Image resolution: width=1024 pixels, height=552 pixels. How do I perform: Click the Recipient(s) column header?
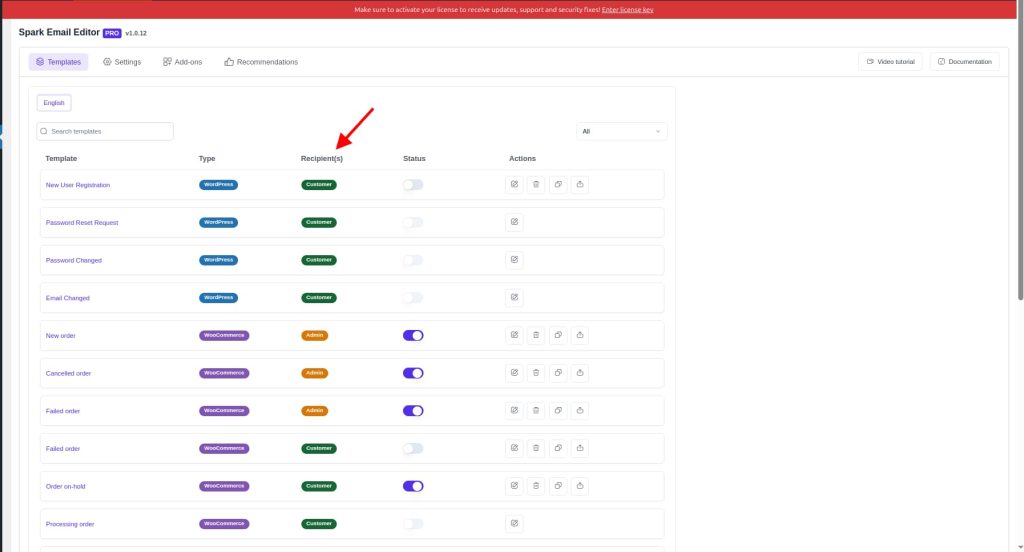(x=321, y=159)
